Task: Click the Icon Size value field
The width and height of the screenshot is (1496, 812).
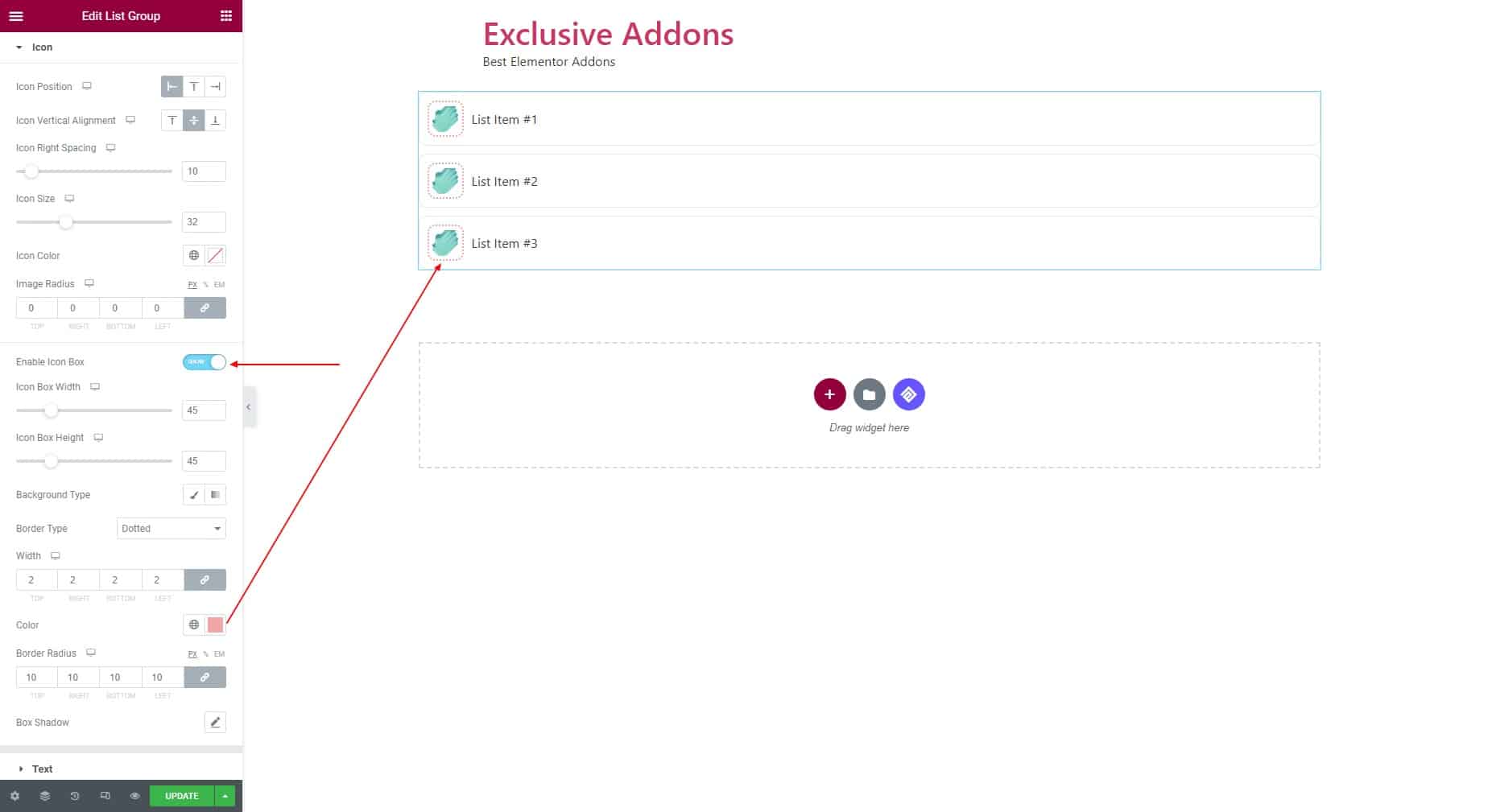Action: tap(204, 222)
